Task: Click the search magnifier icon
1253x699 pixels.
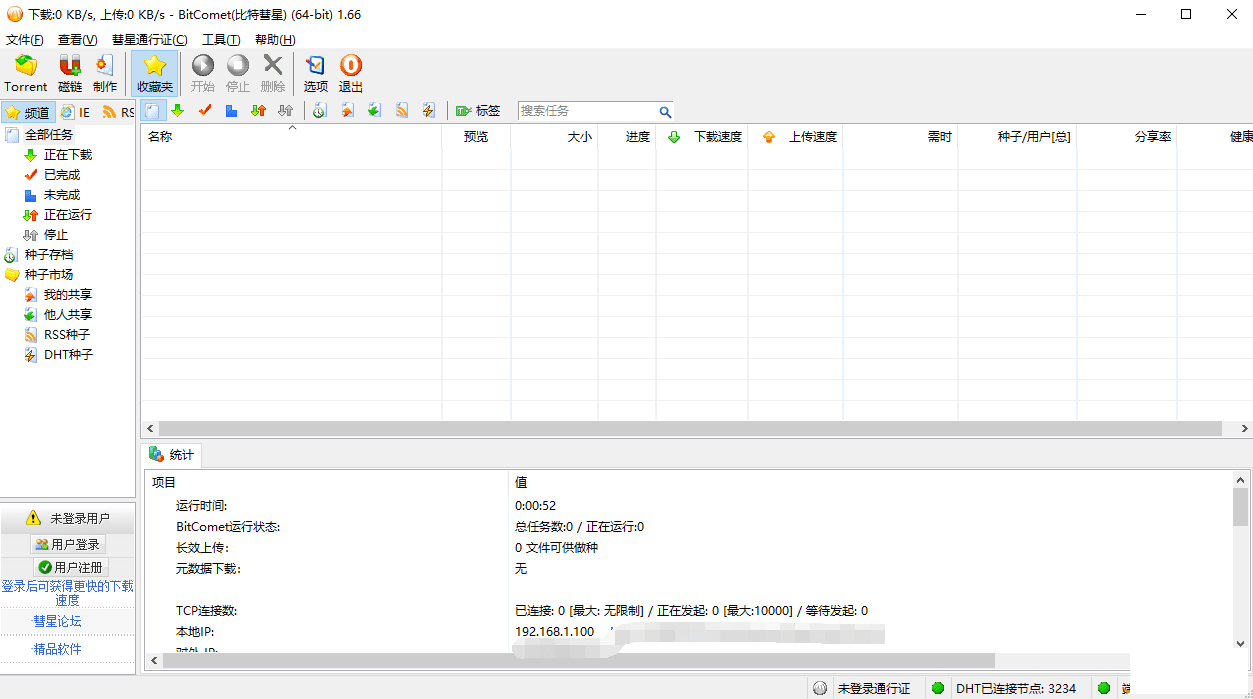Action: tap(665, 112)
